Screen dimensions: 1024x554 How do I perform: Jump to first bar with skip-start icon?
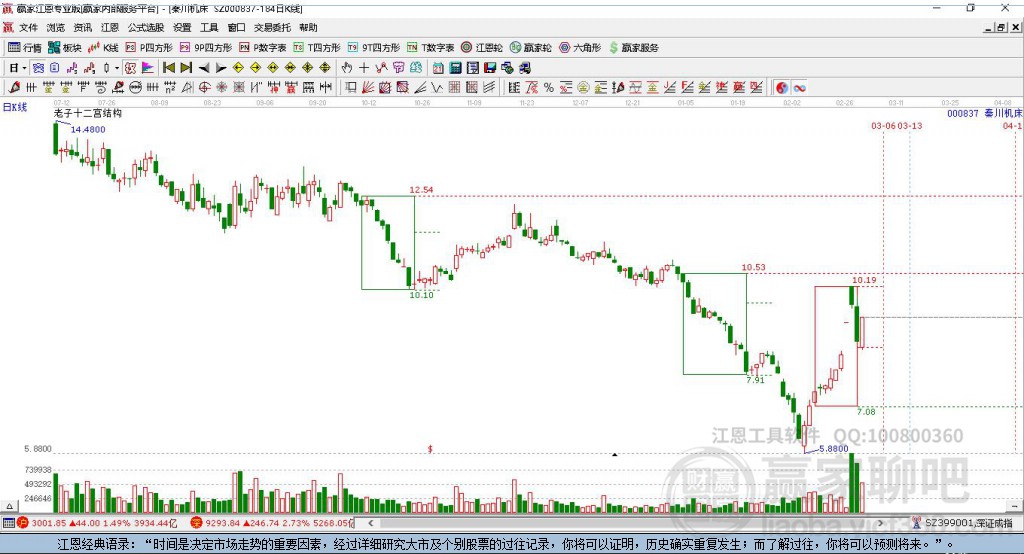pyautogui.click(x=168, y=68)
